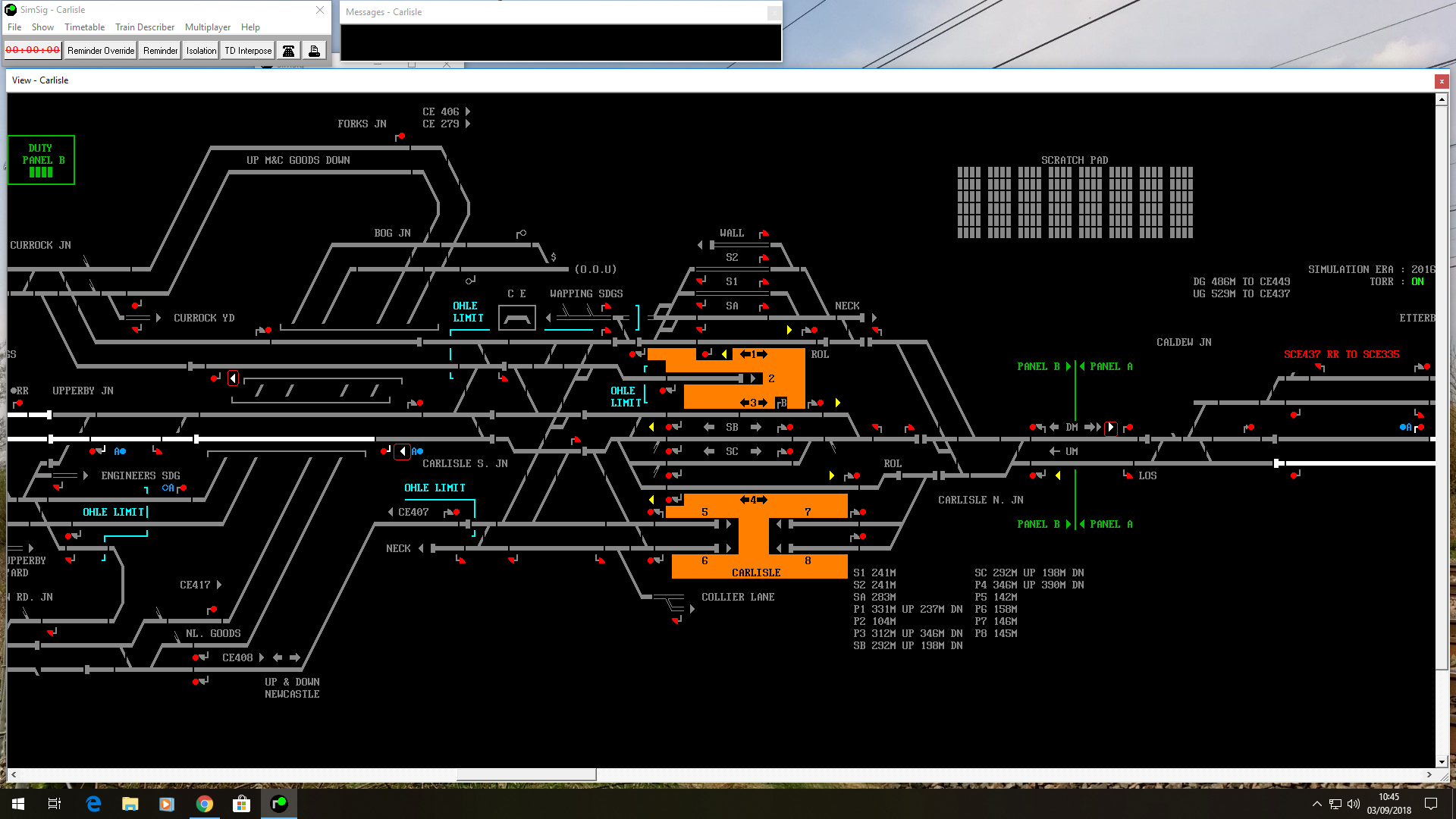Open the Train Describer menu

pyautogui.click(x=145, y=27)
